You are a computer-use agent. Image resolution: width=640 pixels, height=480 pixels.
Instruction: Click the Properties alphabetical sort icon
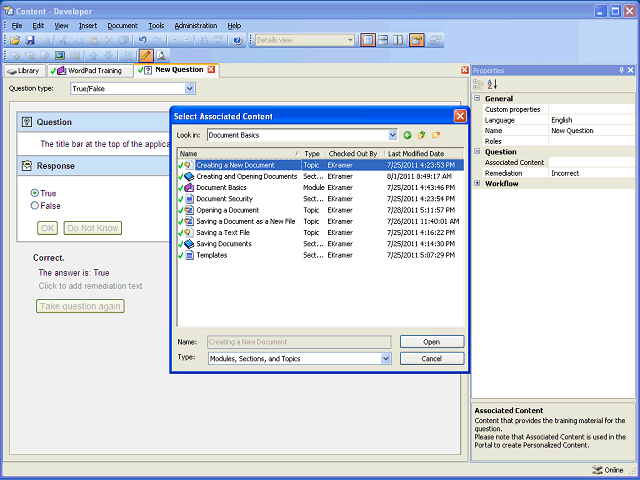pyautogui.click(x=492, y=84)
